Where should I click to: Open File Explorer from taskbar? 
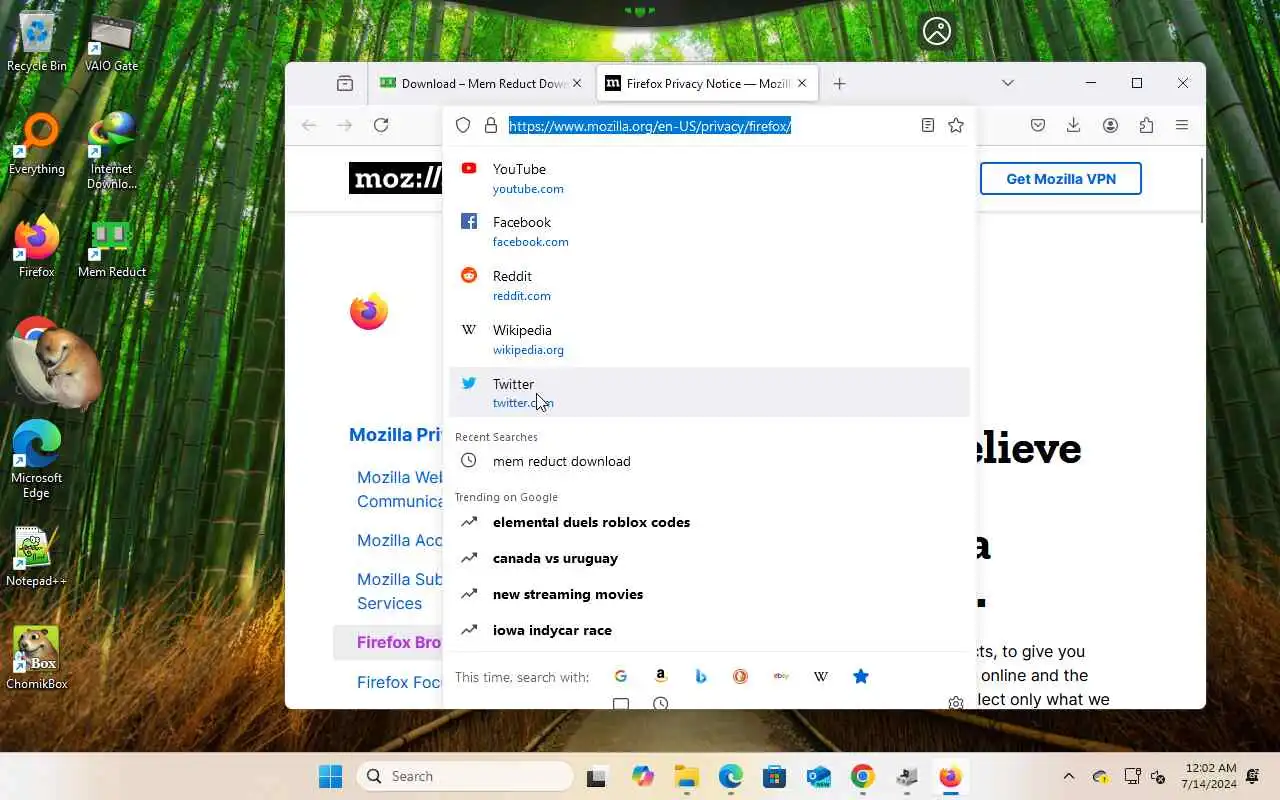686,776
